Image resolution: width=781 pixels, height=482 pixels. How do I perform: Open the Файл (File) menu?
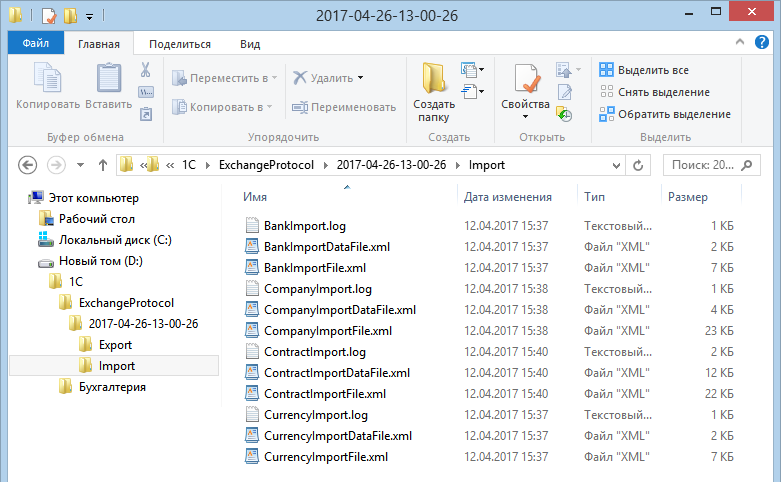point(36,44)
